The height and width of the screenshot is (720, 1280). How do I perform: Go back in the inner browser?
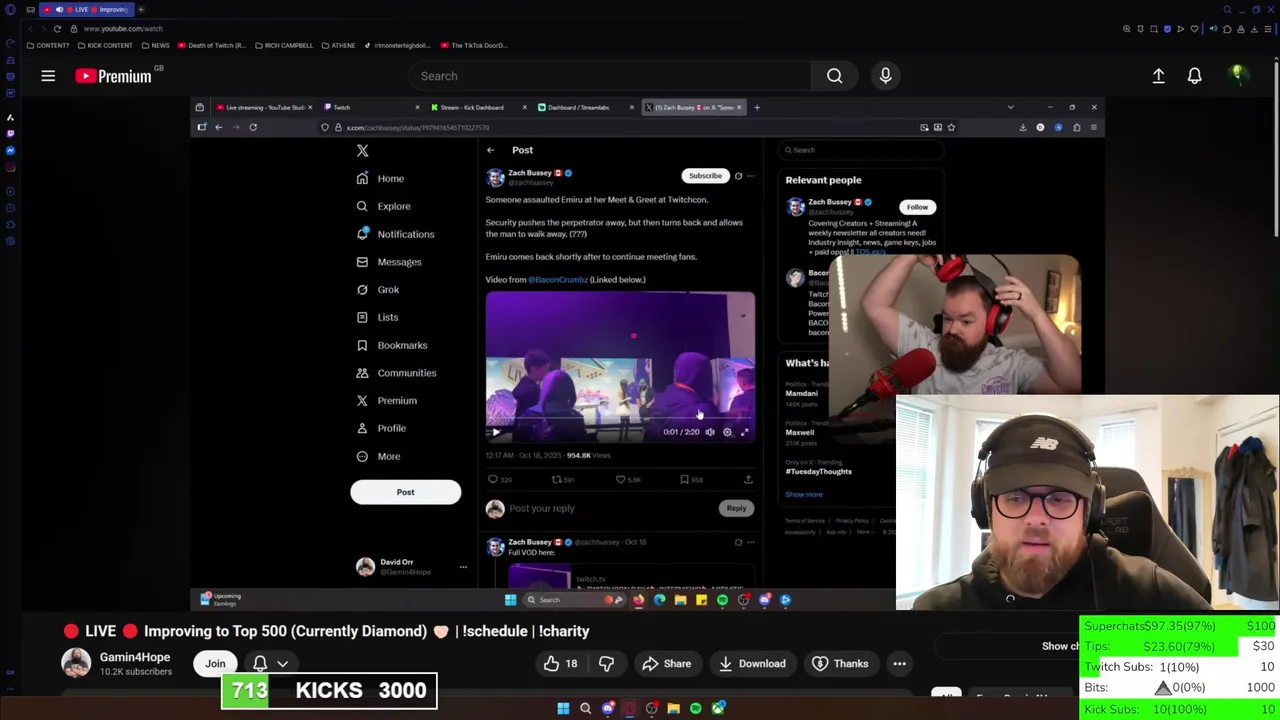[218, 127]
